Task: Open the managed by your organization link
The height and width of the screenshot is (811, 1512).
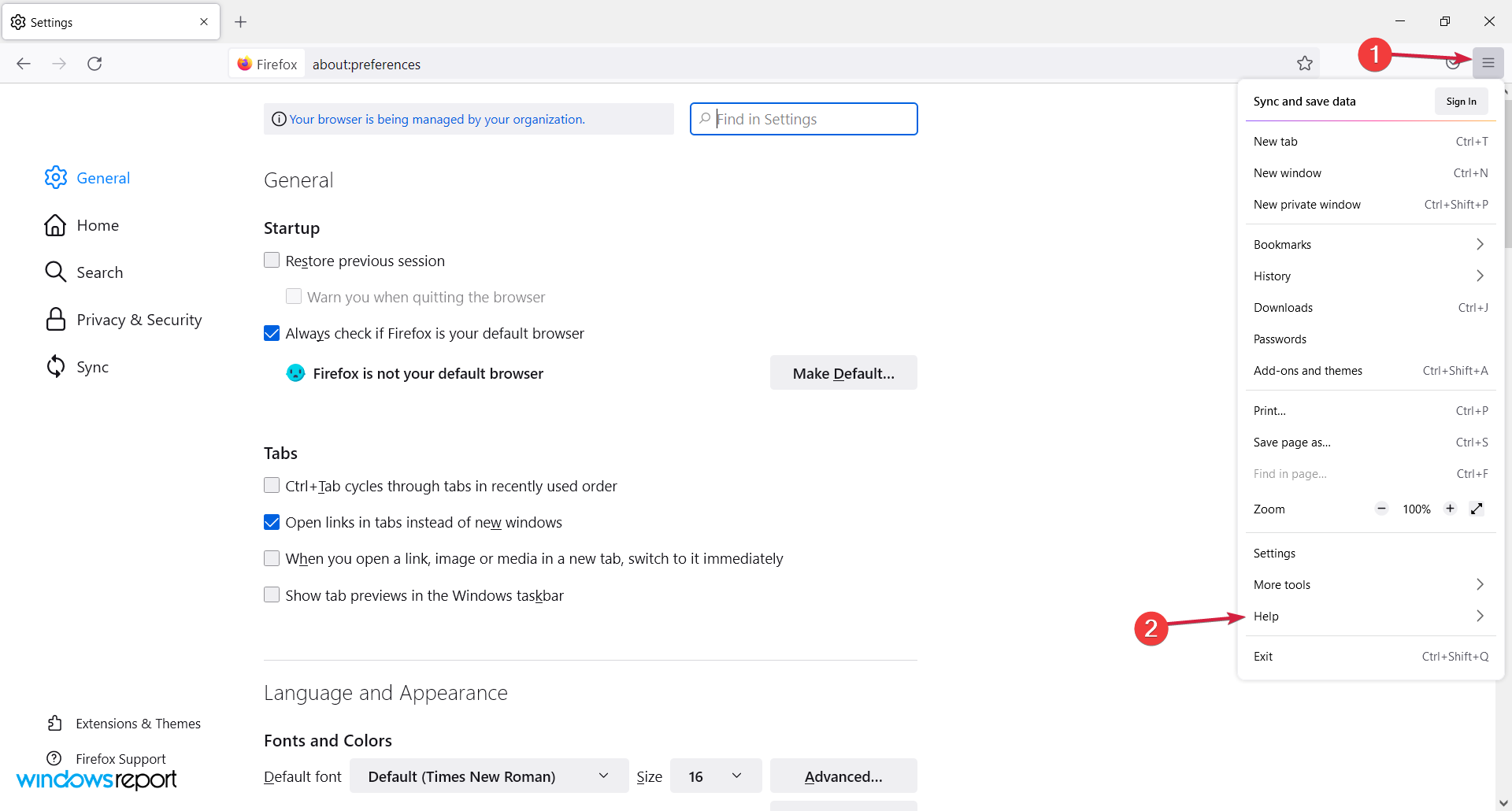Action: [437, 120]
